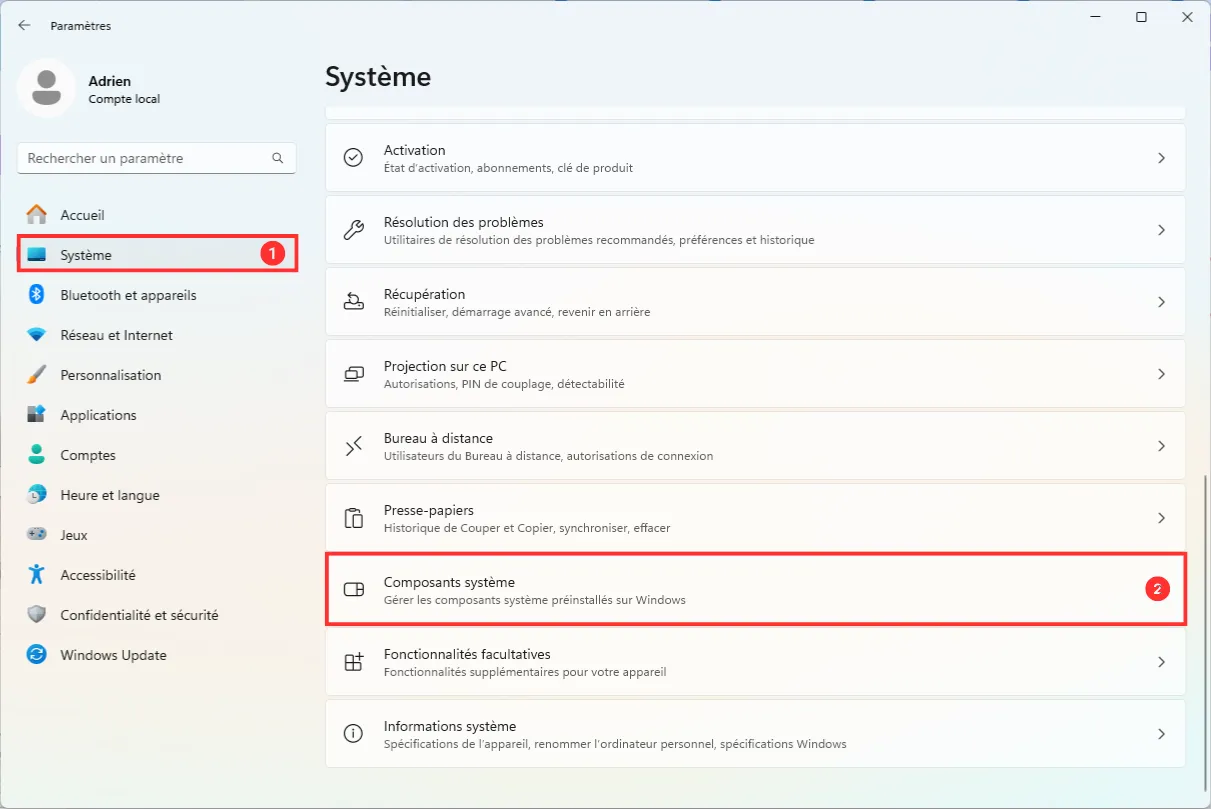
Task: Click the Compte local label
Action: [124, 99]
